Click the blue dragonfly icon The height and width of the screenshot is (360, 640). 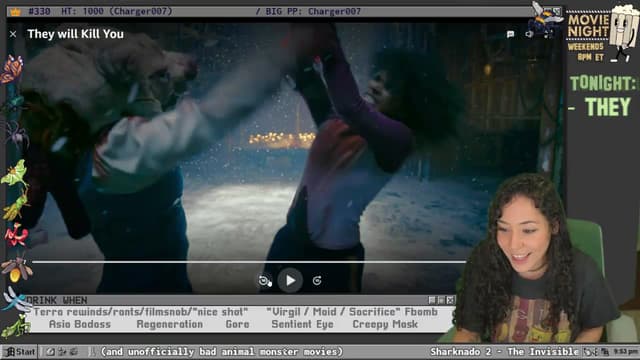(x=16, y=300)
